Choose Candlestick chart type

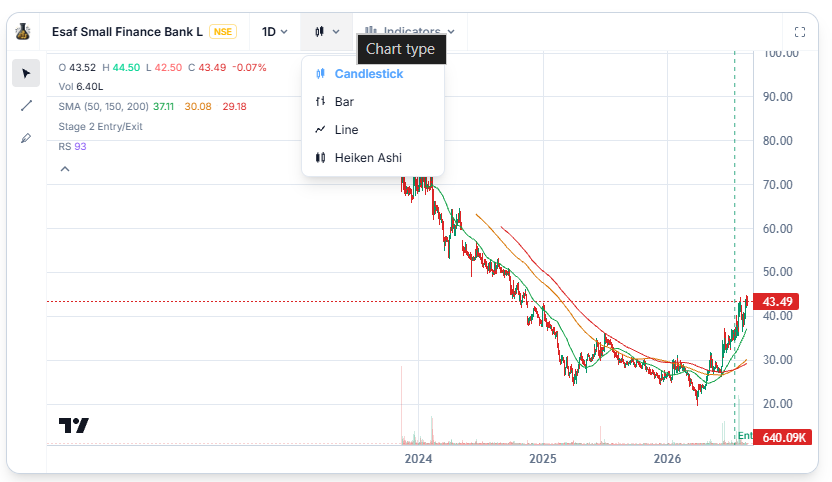point(372,74)
